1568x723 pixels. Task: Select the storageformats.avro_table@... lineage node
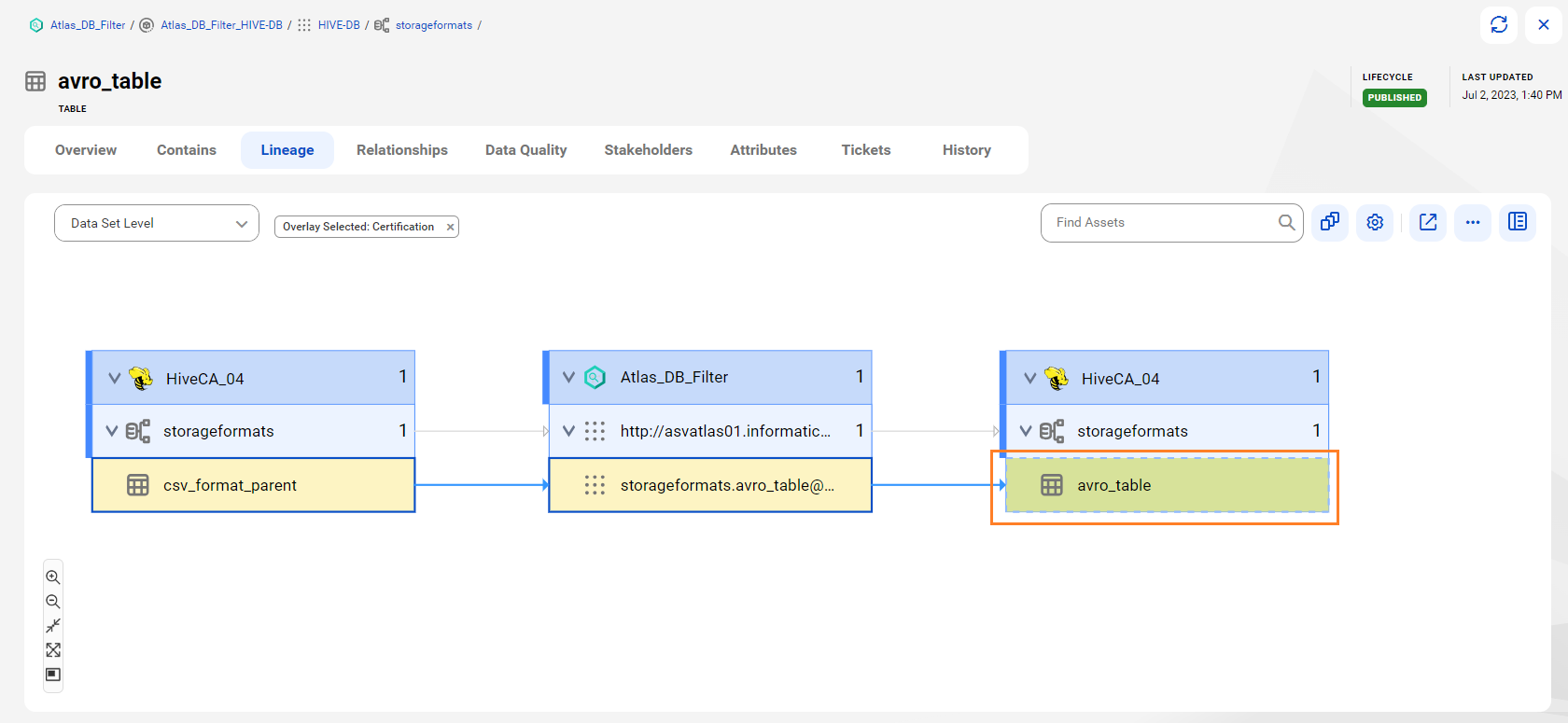pos(710,485)
